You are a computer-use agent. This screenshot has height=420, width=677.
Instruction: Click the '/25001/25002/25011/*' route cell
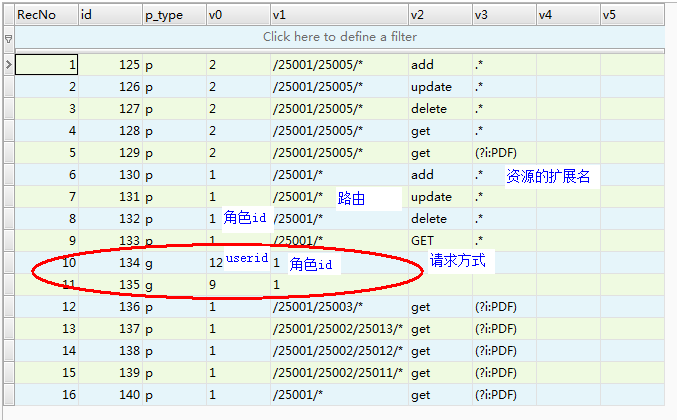point(339,373)
